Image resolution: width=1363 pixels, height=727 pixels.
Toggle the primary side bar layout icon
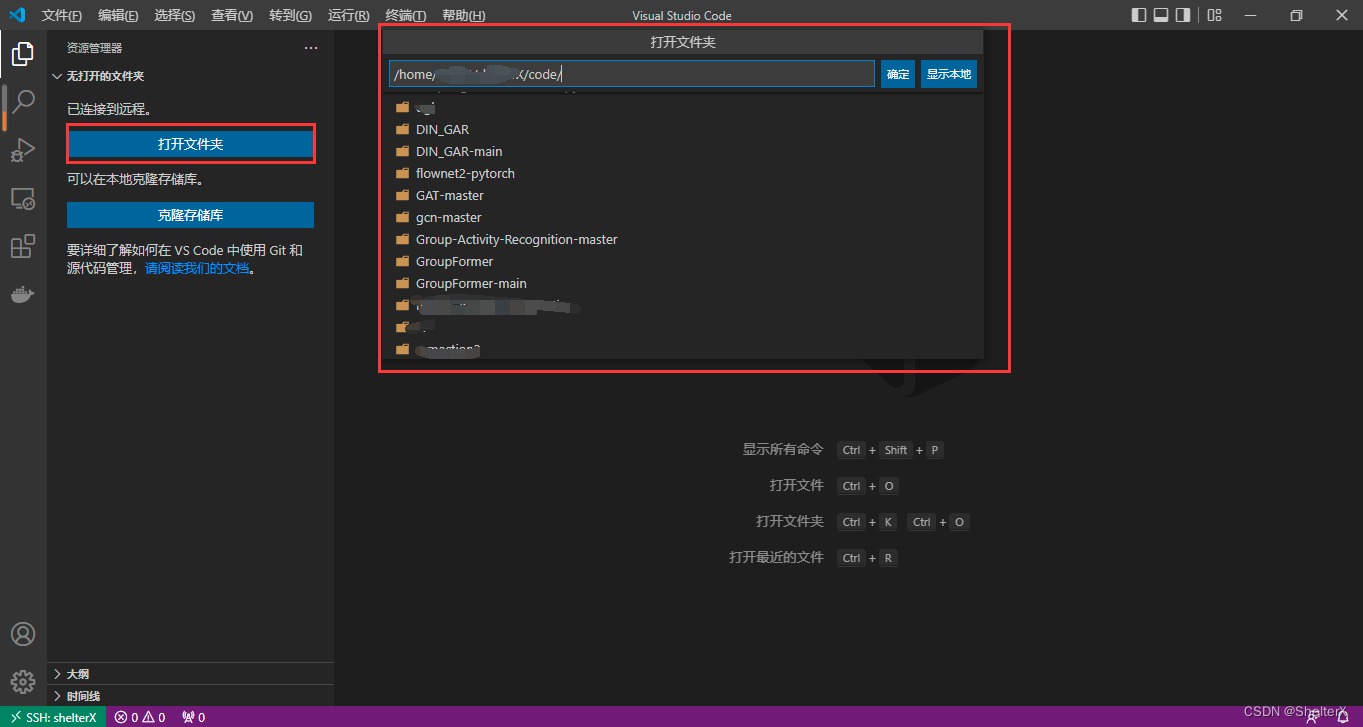(1139, 15)
